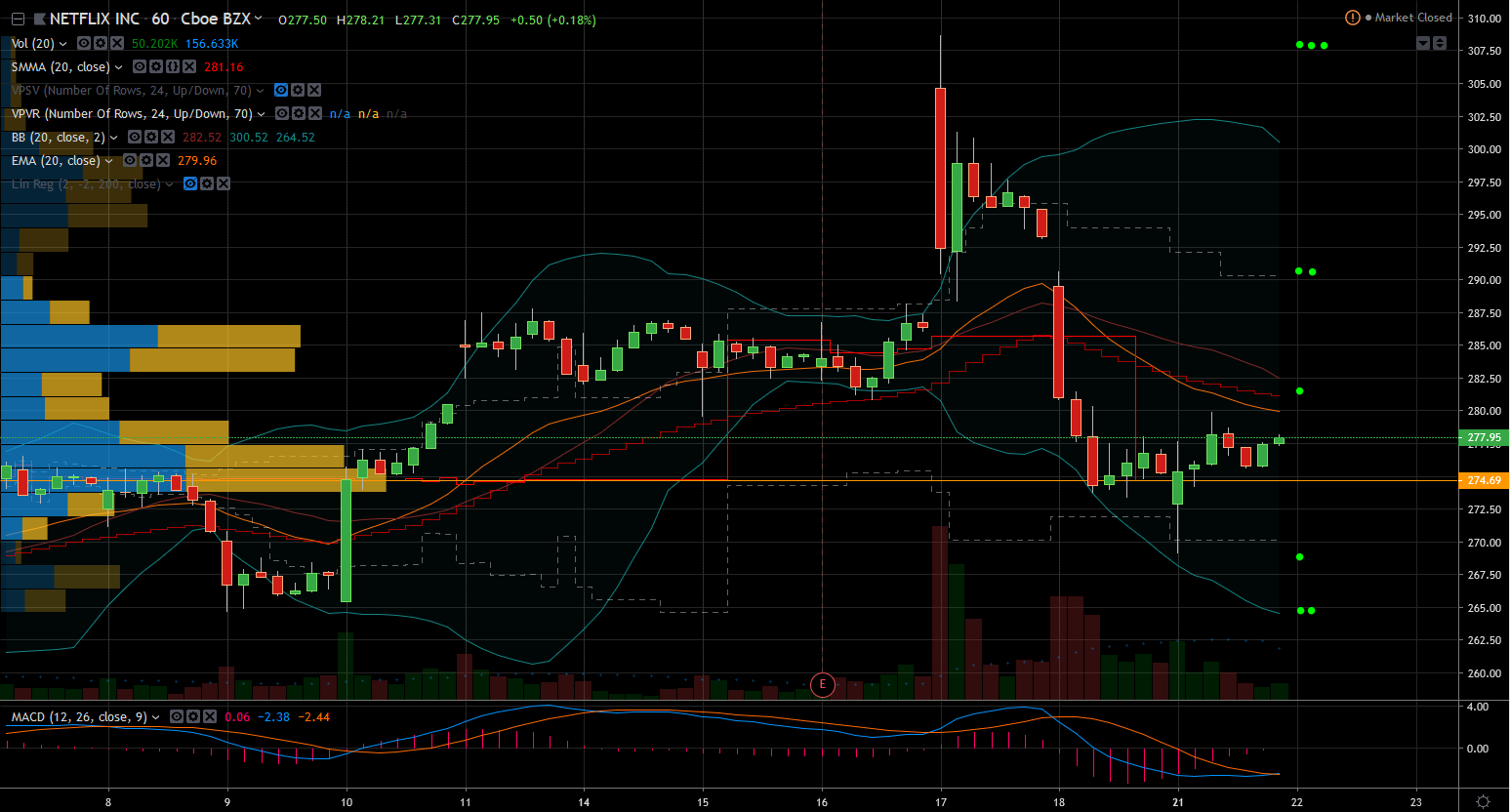
Task: Open settings for the Vol (20) indicator
Action: click(x=101, y=44)
